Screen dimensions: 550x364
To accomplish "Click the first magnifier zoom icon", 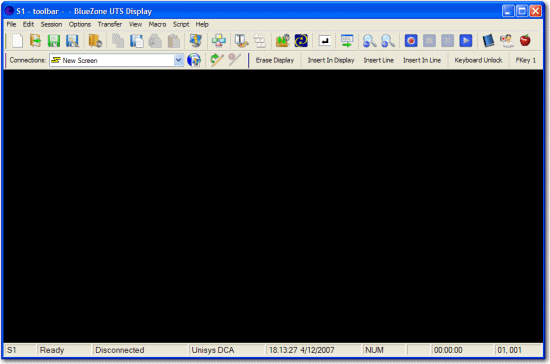I will [x=369, y=41].
